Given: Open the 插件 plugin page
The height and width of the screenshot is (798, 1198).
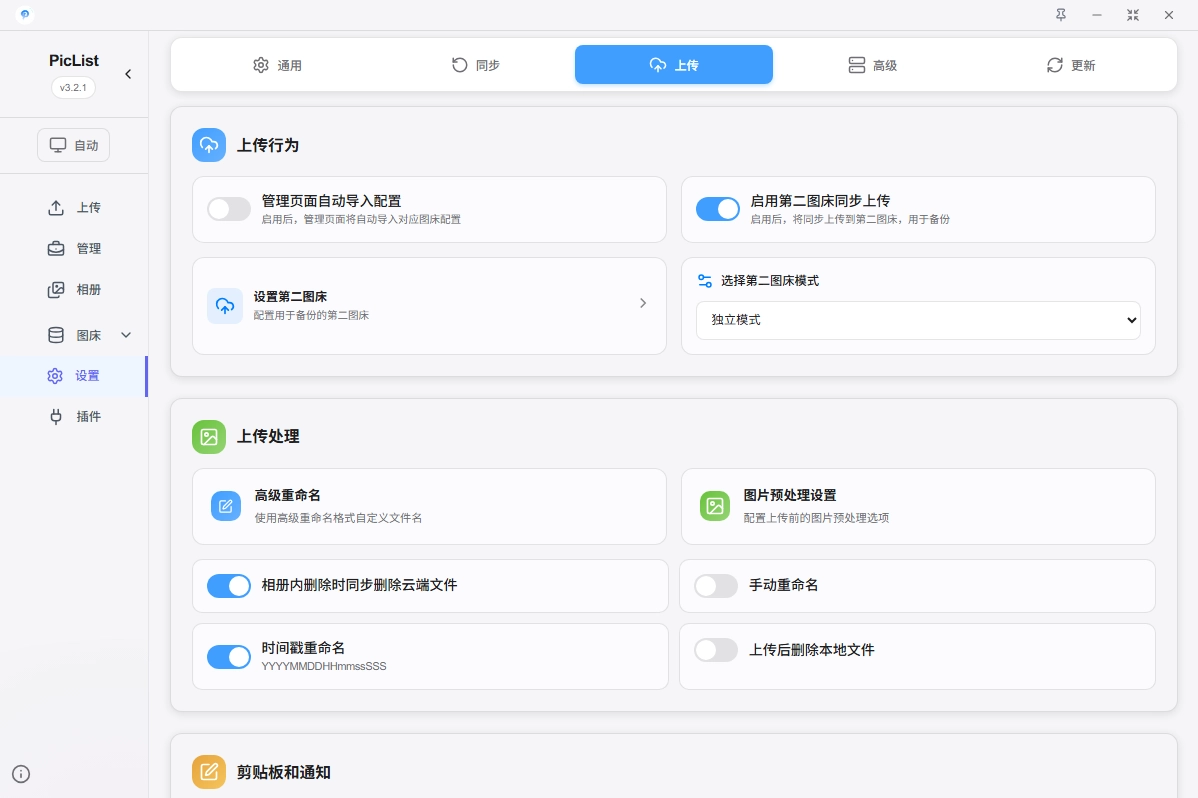Looking at the screenshot, I should pyautogui.click(x=75, y=416).
